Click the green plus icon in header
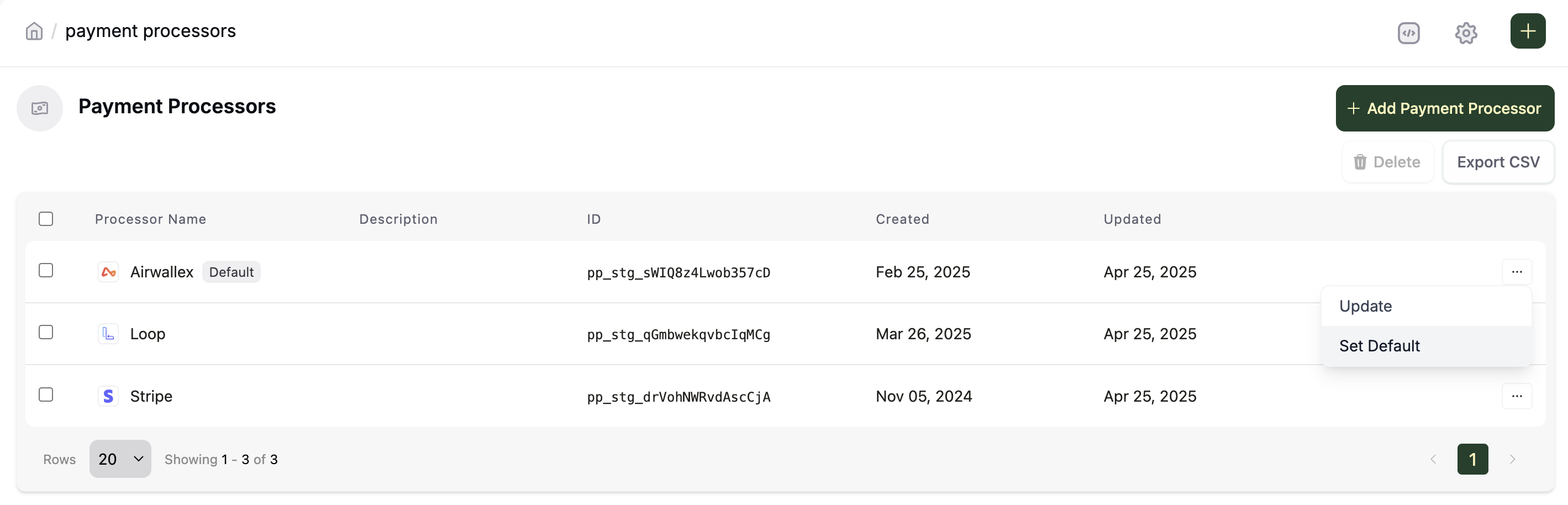1568x505 pixels. pos(1527,31)
